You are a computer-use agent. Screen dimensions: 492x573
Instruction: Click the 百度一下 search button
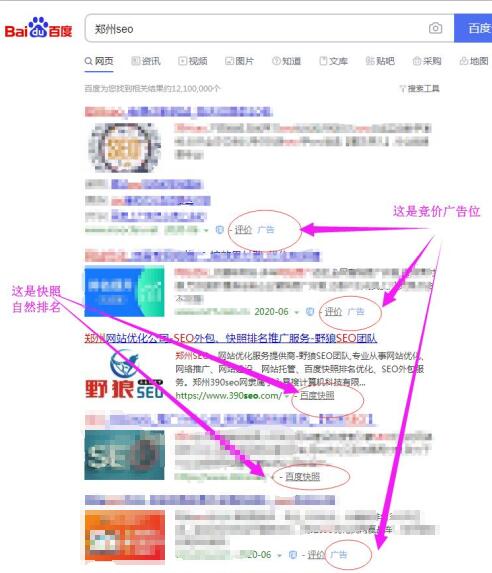pyautogui.click(x=473, y=28)
